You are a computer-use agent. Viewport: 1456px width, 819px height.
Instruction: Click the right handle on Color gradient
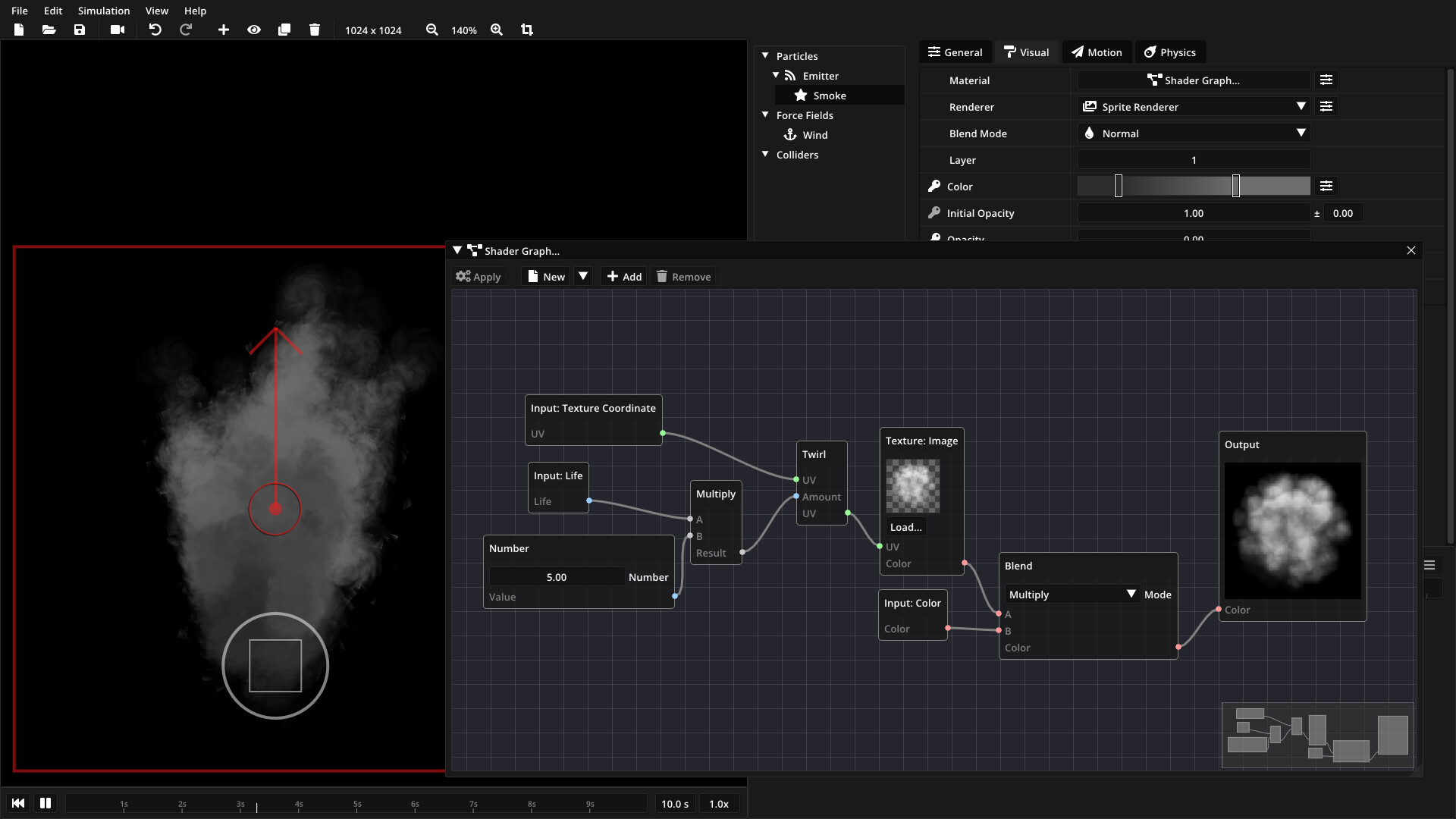click(1236, 186)
